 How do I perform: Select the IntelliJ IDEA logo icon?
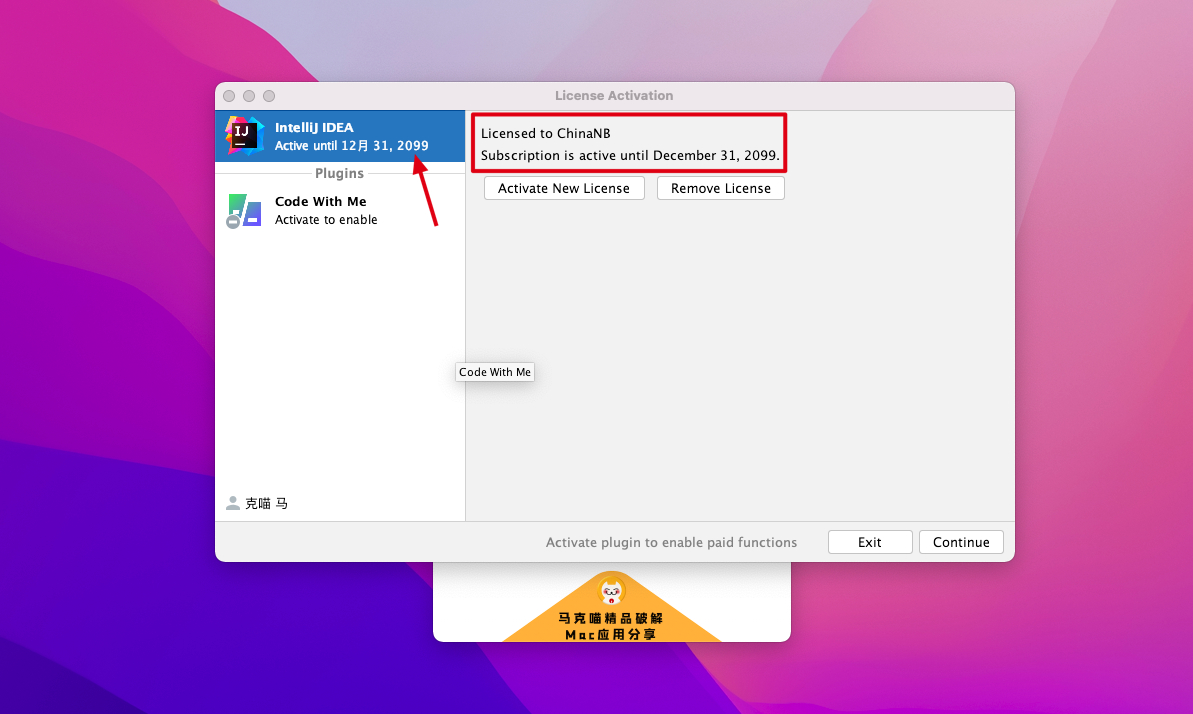point(244,136)
